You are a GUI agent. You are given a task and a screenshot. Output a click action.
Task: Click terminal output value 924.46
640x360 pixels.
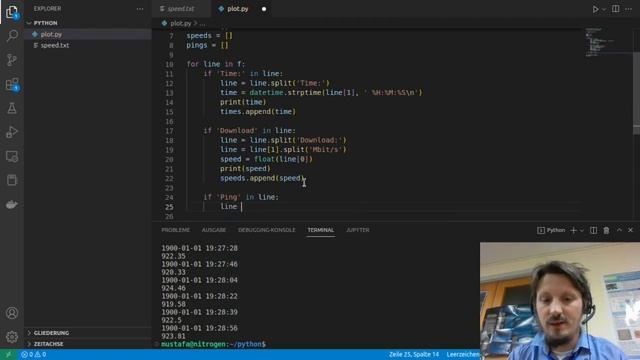[173, 288]
